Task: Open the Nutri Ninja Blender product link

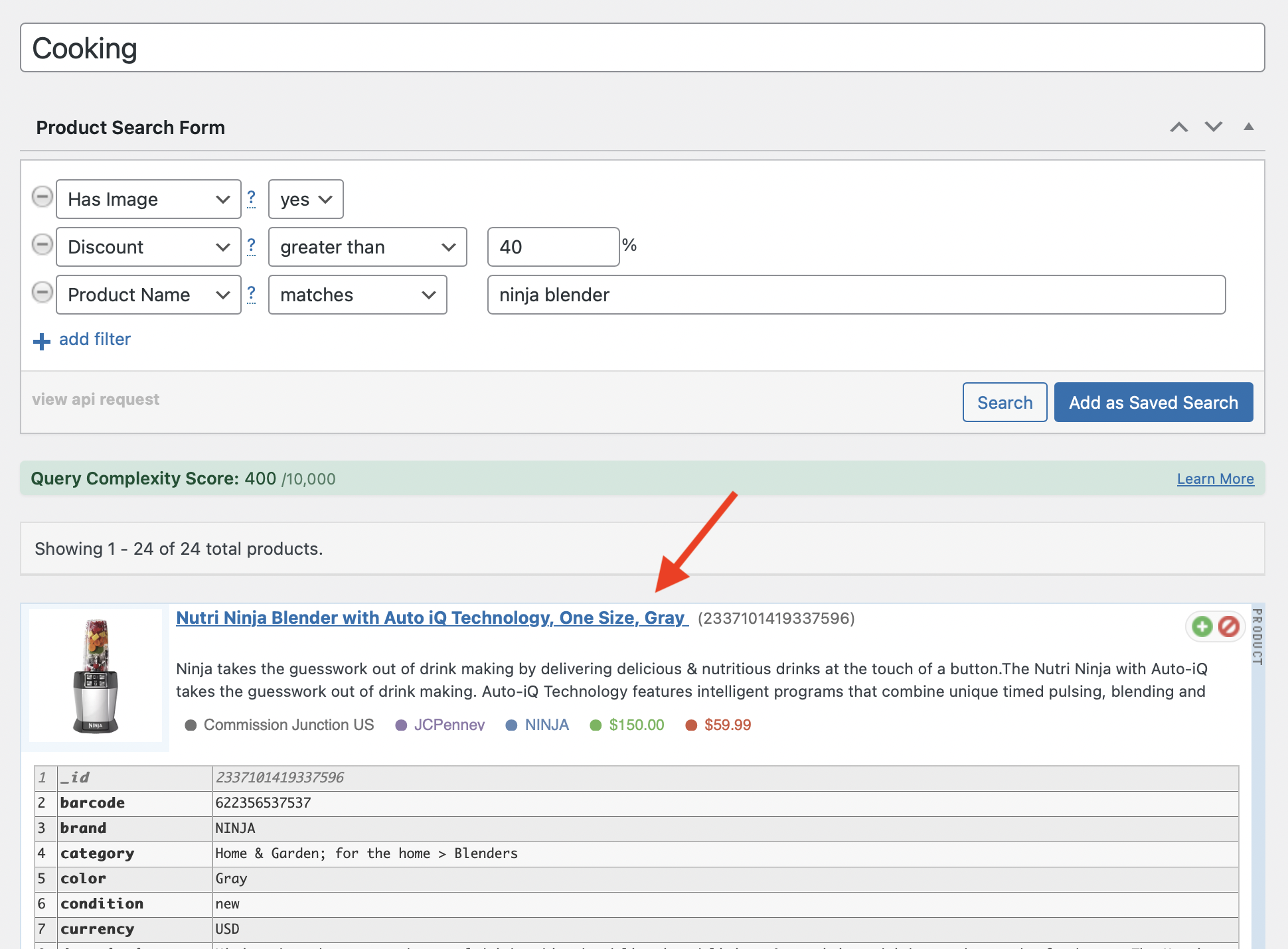Action: (432, 618)
